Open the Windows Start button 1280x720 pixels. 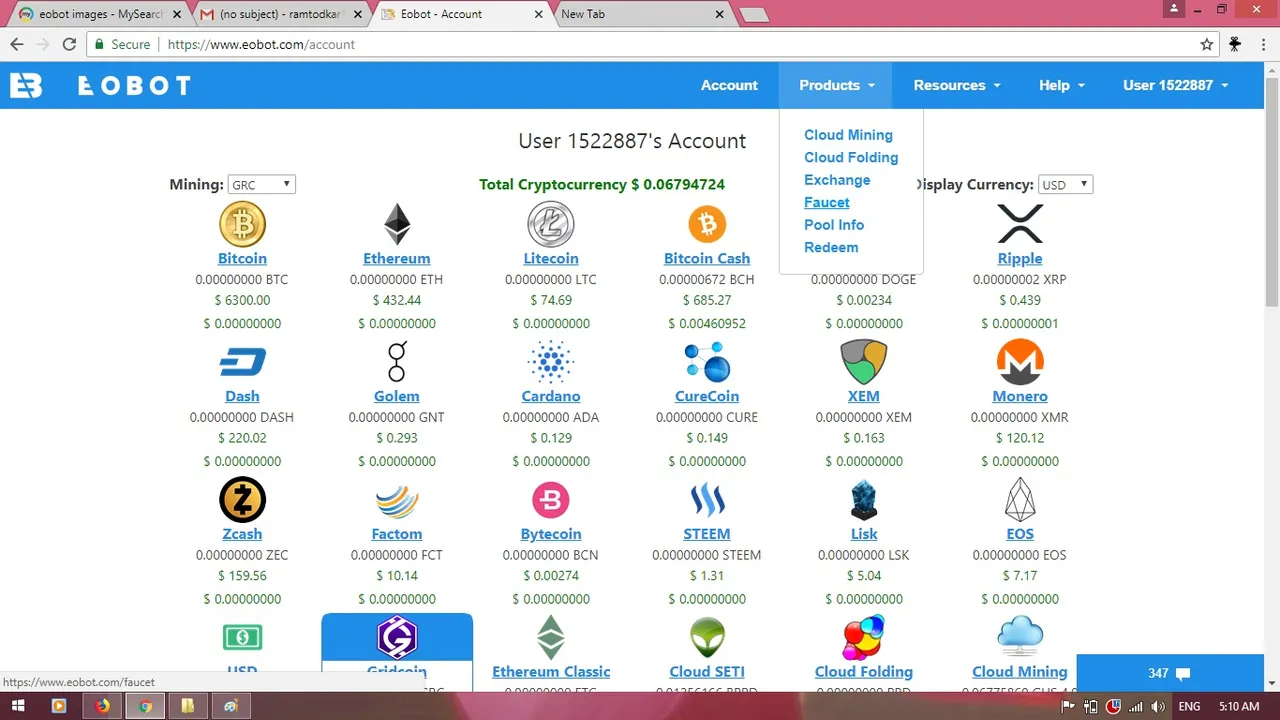(20, 706)
